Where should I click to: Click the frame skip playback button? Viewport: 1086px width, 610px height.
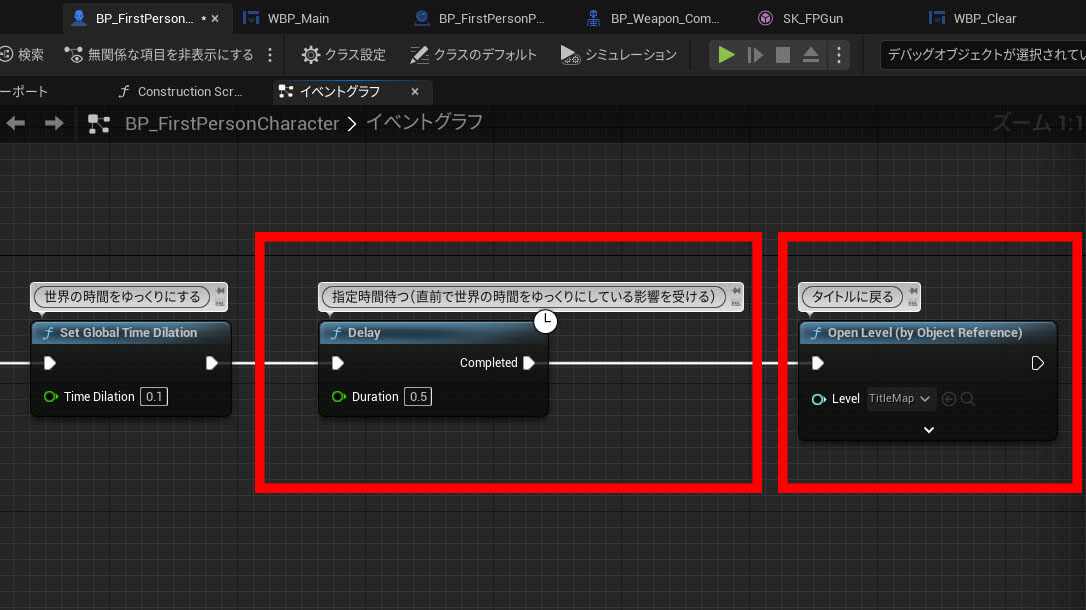pyautogui.click(x=755, y=55)
